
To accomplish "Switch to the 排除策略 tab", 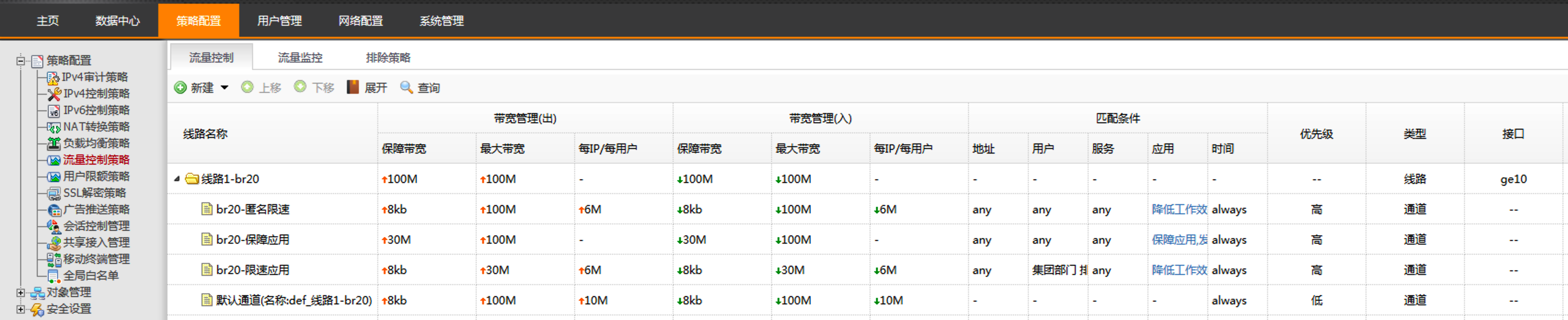I will (388, 57).
